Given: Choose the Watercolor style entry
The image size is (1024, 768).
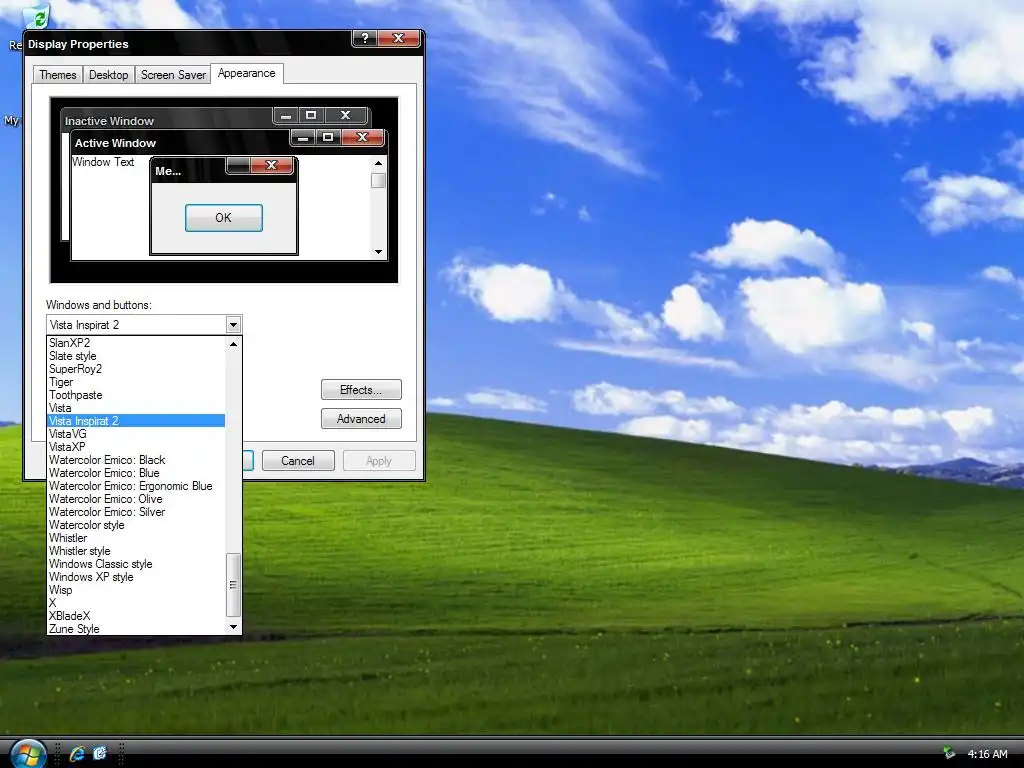Looking at the screenshot, I should (x=136, y=525).
